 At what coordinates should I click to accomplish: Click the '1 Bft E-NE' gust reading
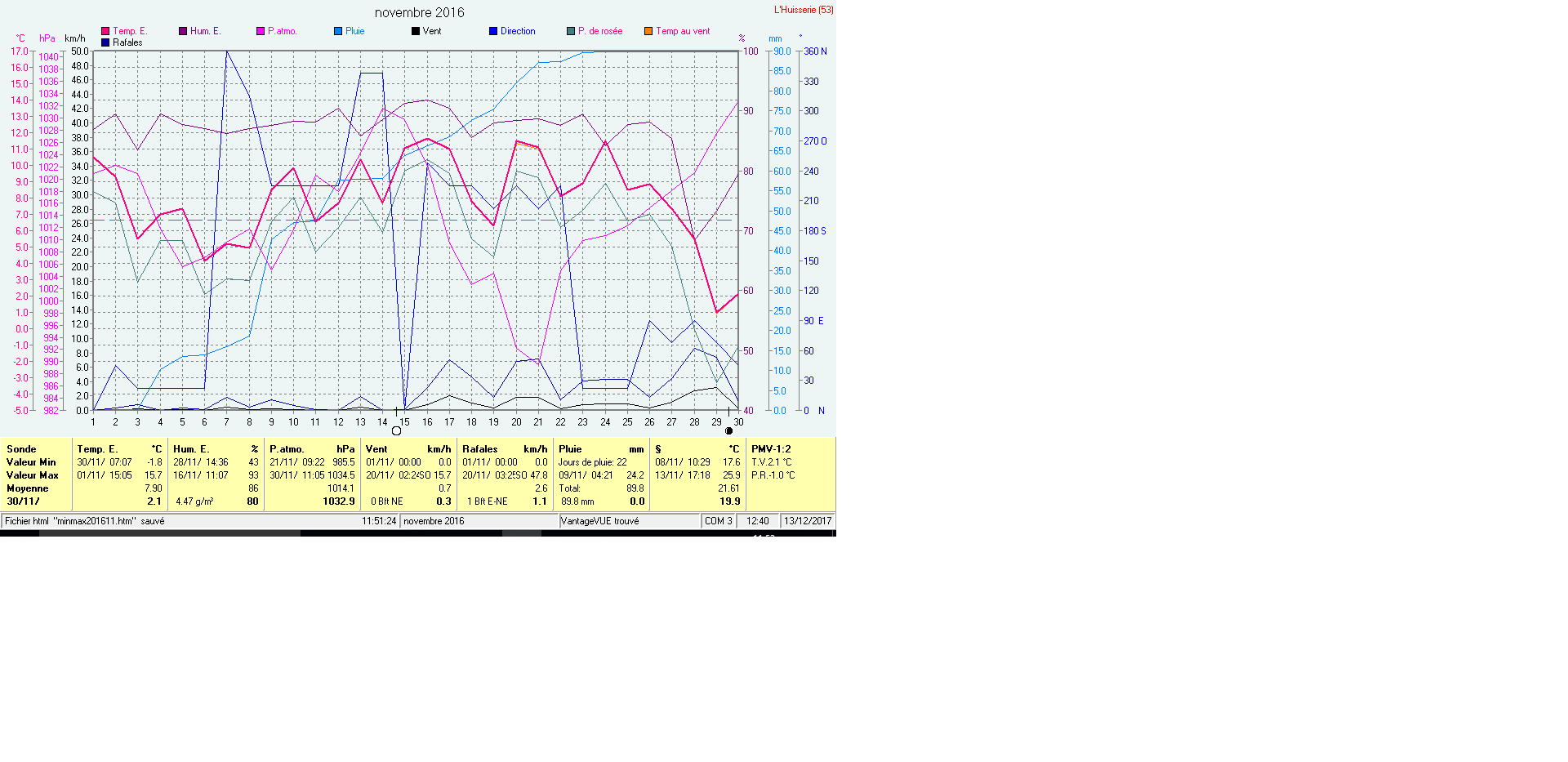487,501
